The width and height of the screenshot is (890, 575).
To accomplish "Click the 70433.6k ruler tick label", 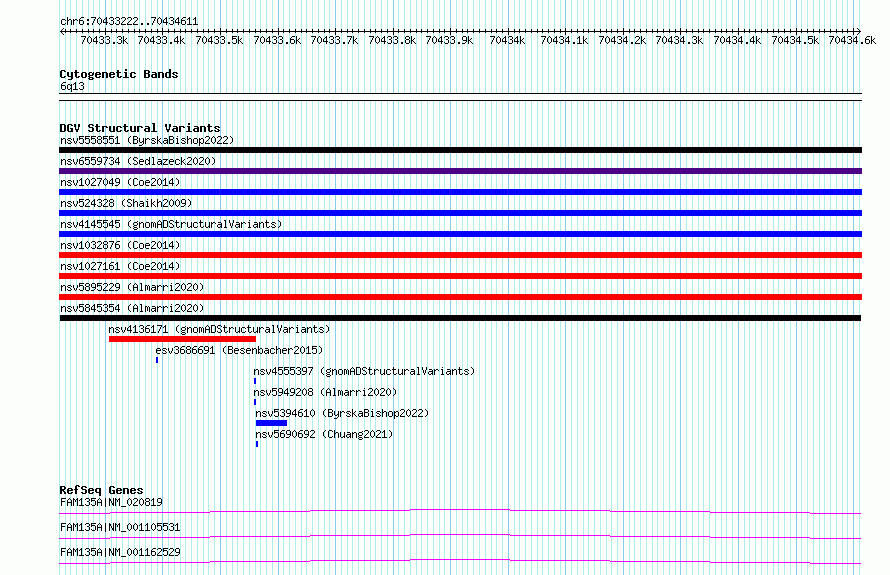I will click(277, 40).
